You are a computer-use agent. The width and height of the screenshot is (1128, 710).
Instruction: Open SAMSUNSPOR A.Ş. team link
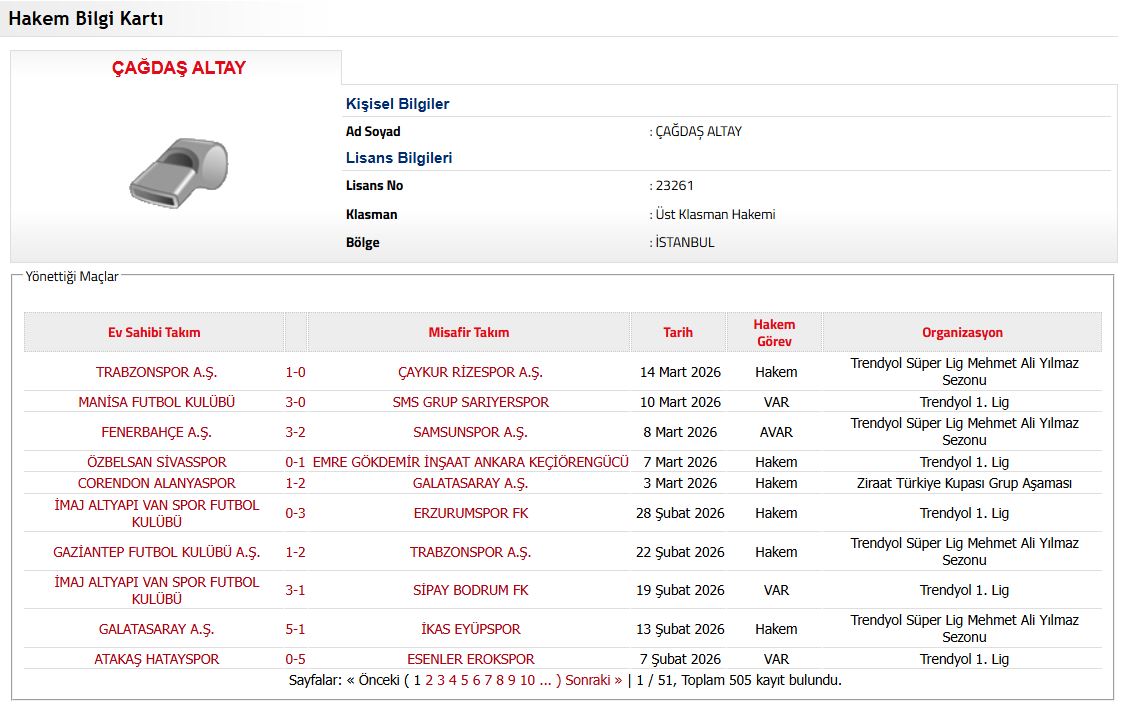click(x=470, y=432)
